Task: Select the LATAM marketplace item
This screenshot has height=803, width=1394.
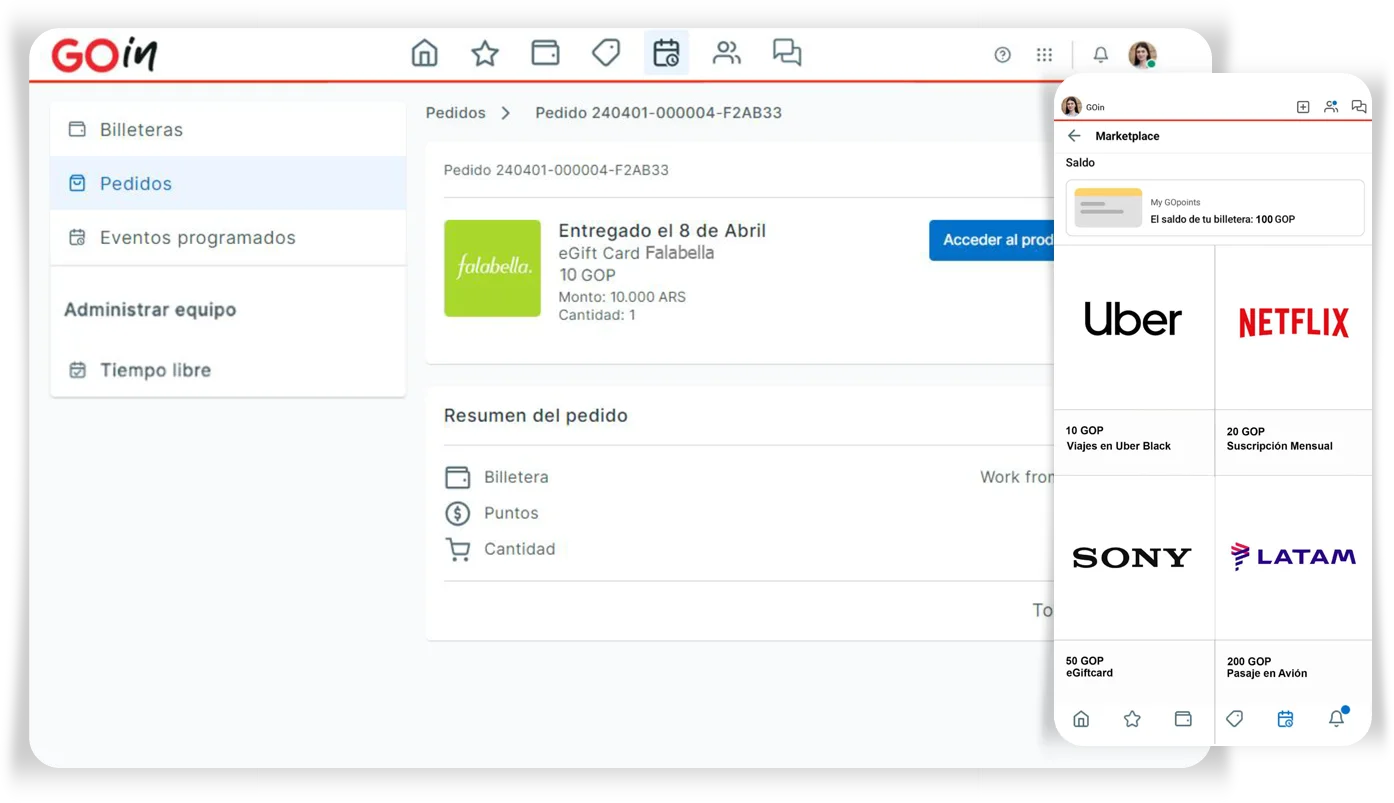Action: [x=1294, y=558]
